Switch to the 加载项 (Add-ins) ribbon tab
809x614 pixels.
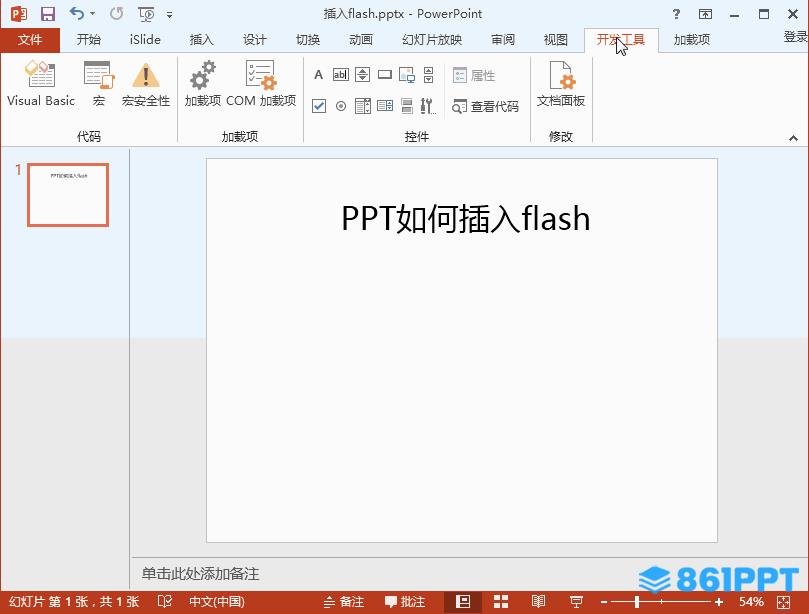pos(692,40)
